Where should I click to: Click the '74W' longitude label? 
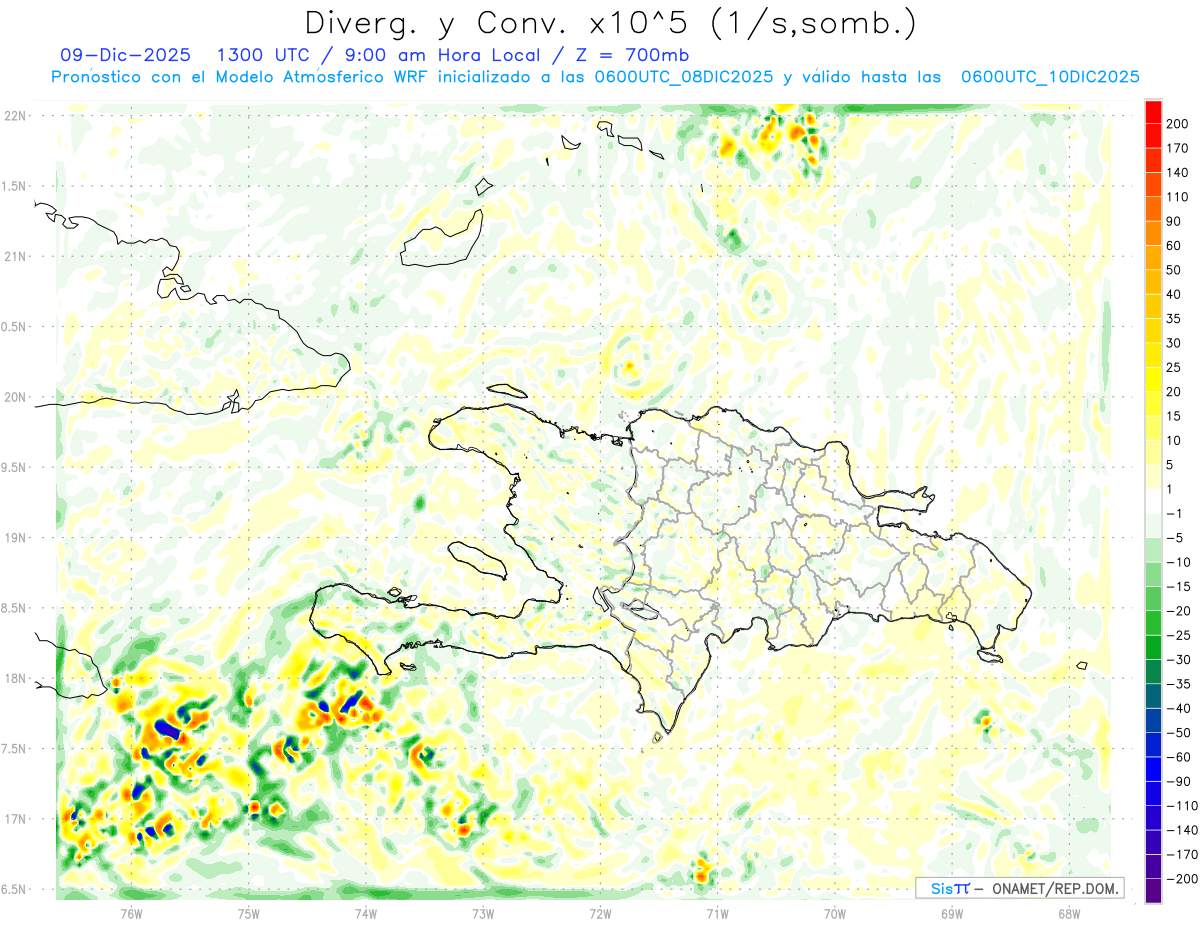point(366,913)
